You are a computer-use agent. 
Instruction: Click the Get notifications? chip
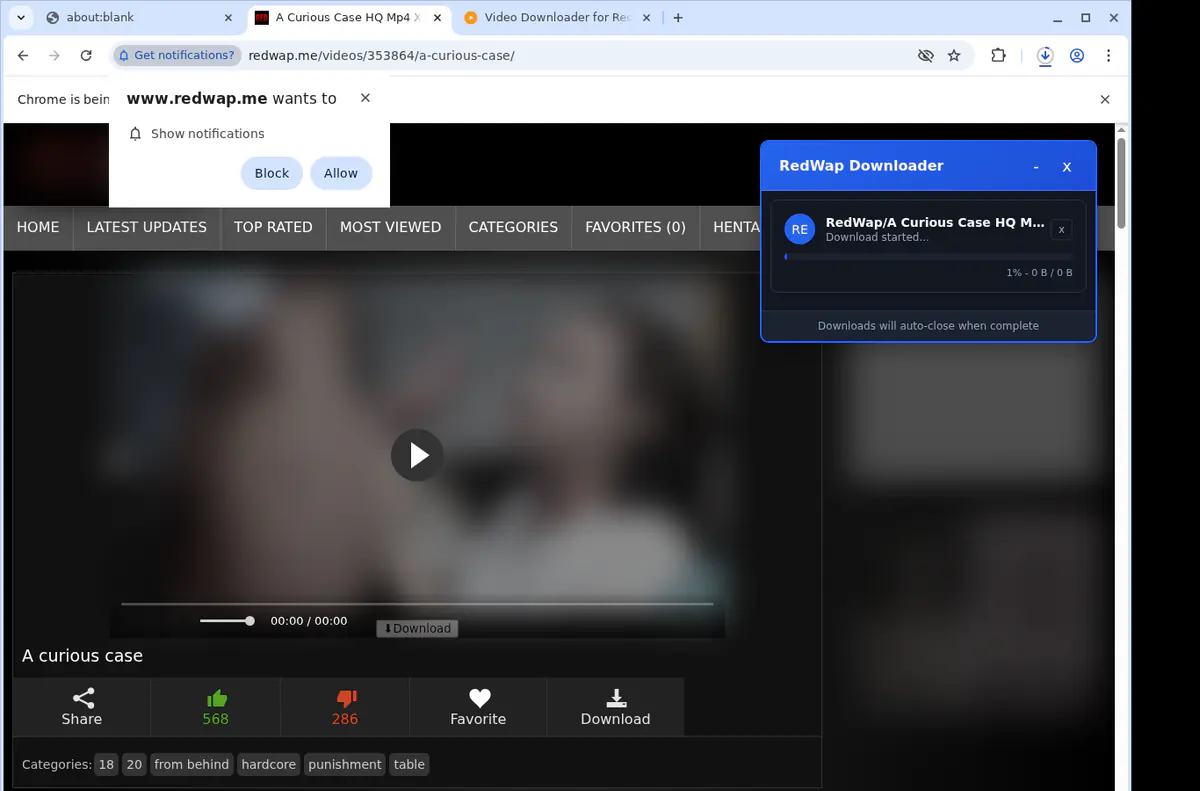pyautogui.click(x=178, y=55)
